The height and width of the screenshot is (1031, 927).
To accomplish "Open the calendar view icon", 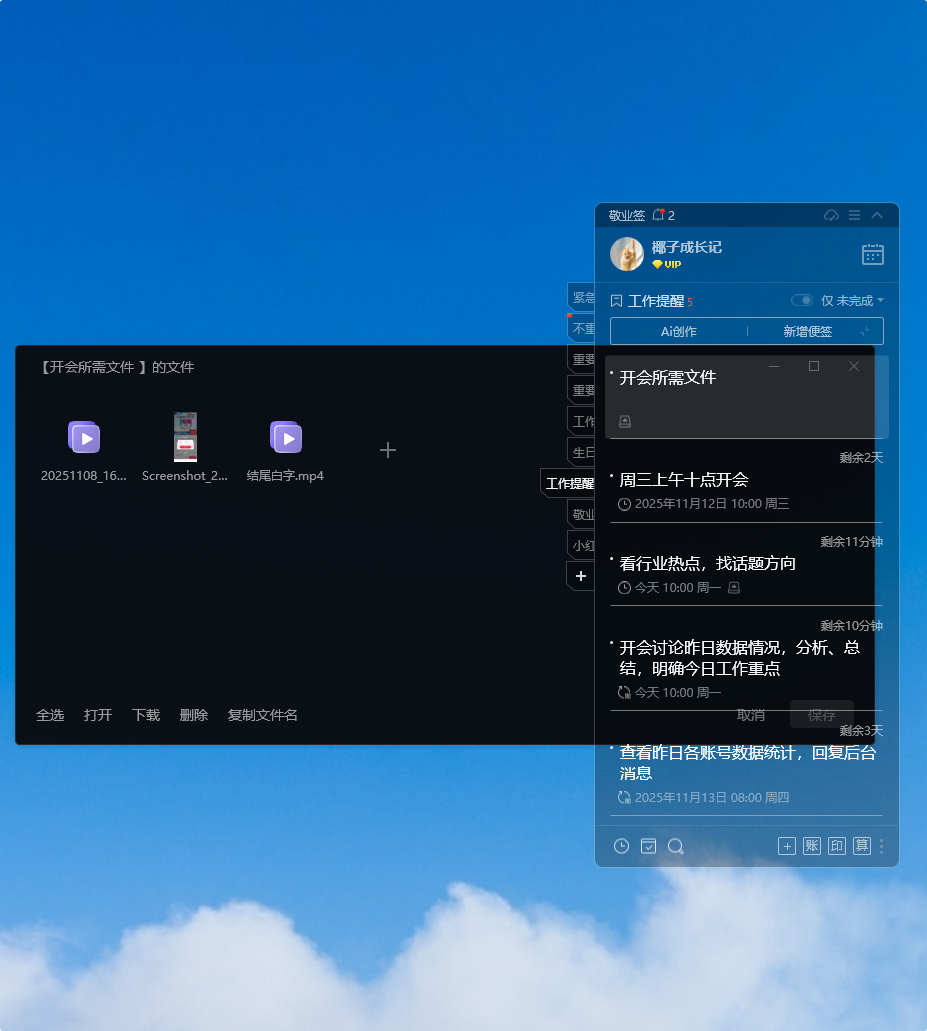I will tap(872, 254).
